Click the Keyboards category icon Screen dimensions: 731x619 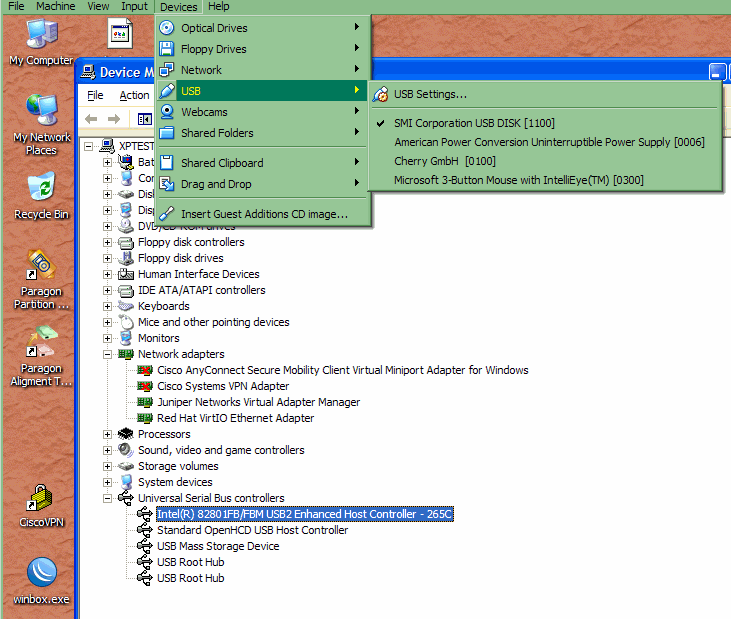tap(126, 306)
